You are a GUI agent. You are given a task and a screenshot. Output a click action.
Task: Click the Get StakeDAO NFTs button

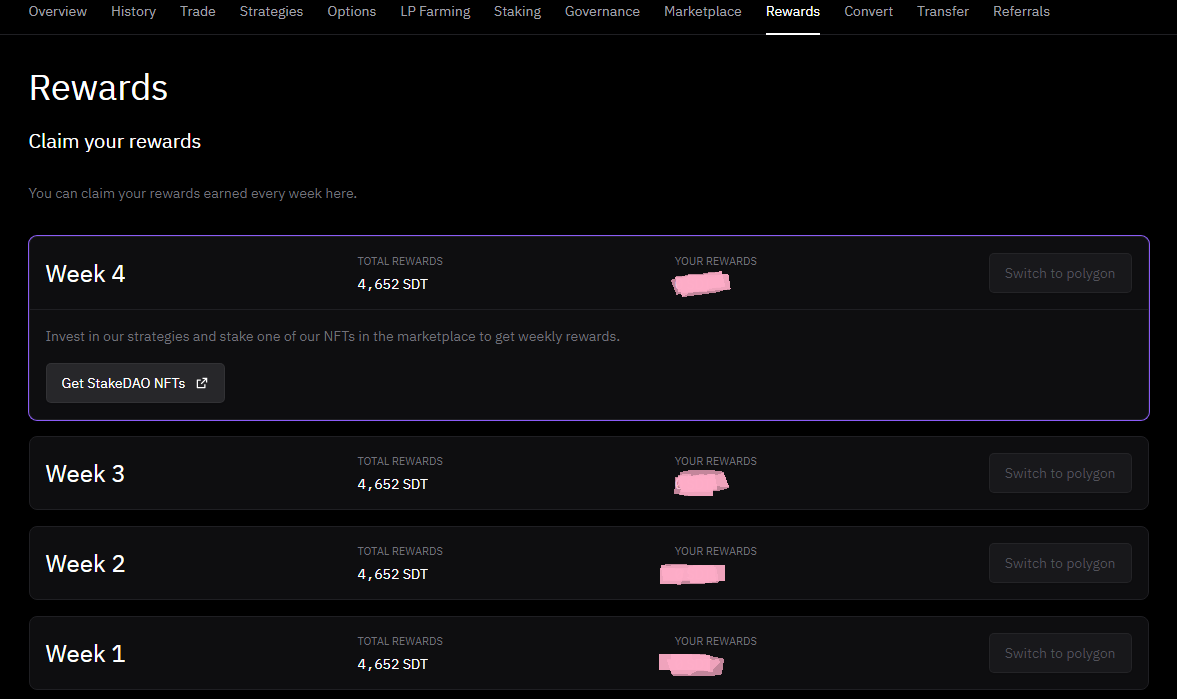click(x=135, y=383)
